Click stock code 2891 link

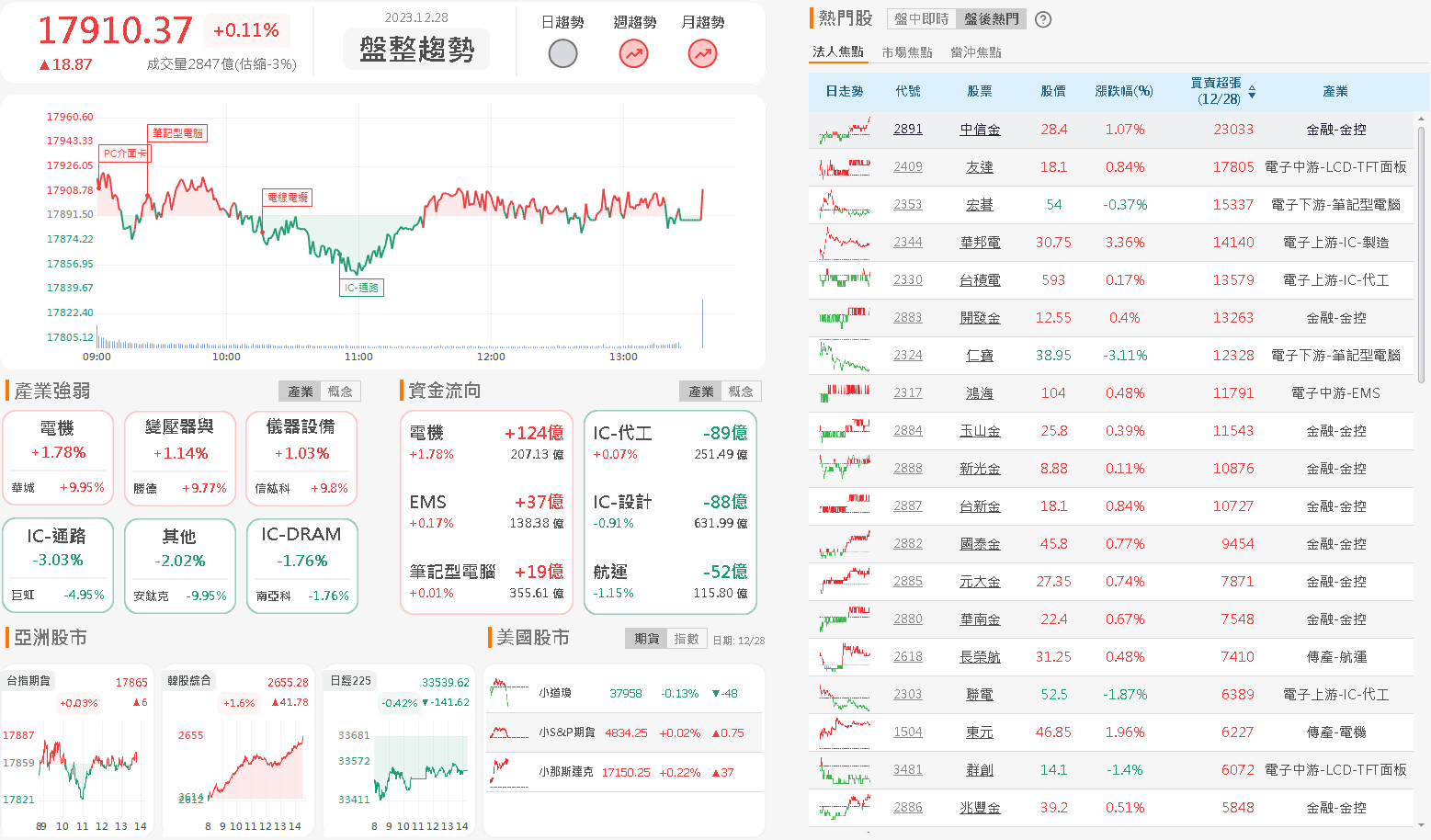point(908,130)
